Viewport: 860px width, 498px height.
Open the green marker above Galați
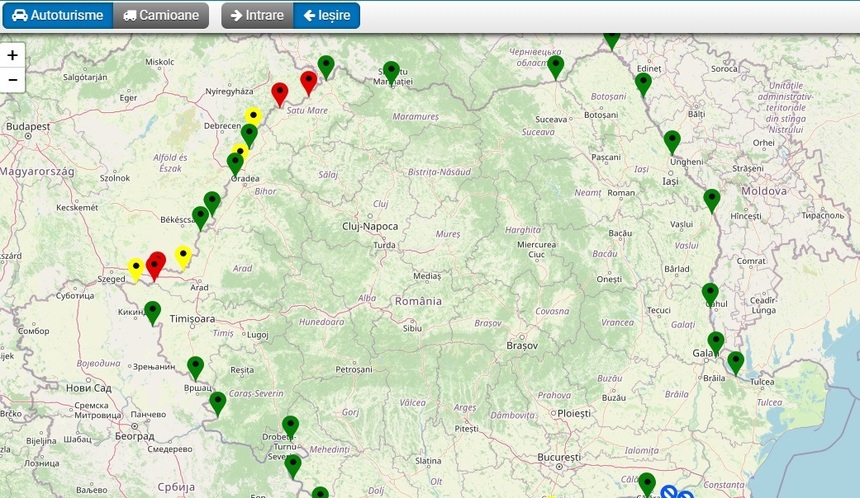pyautogui.click(x=716, y=341)
